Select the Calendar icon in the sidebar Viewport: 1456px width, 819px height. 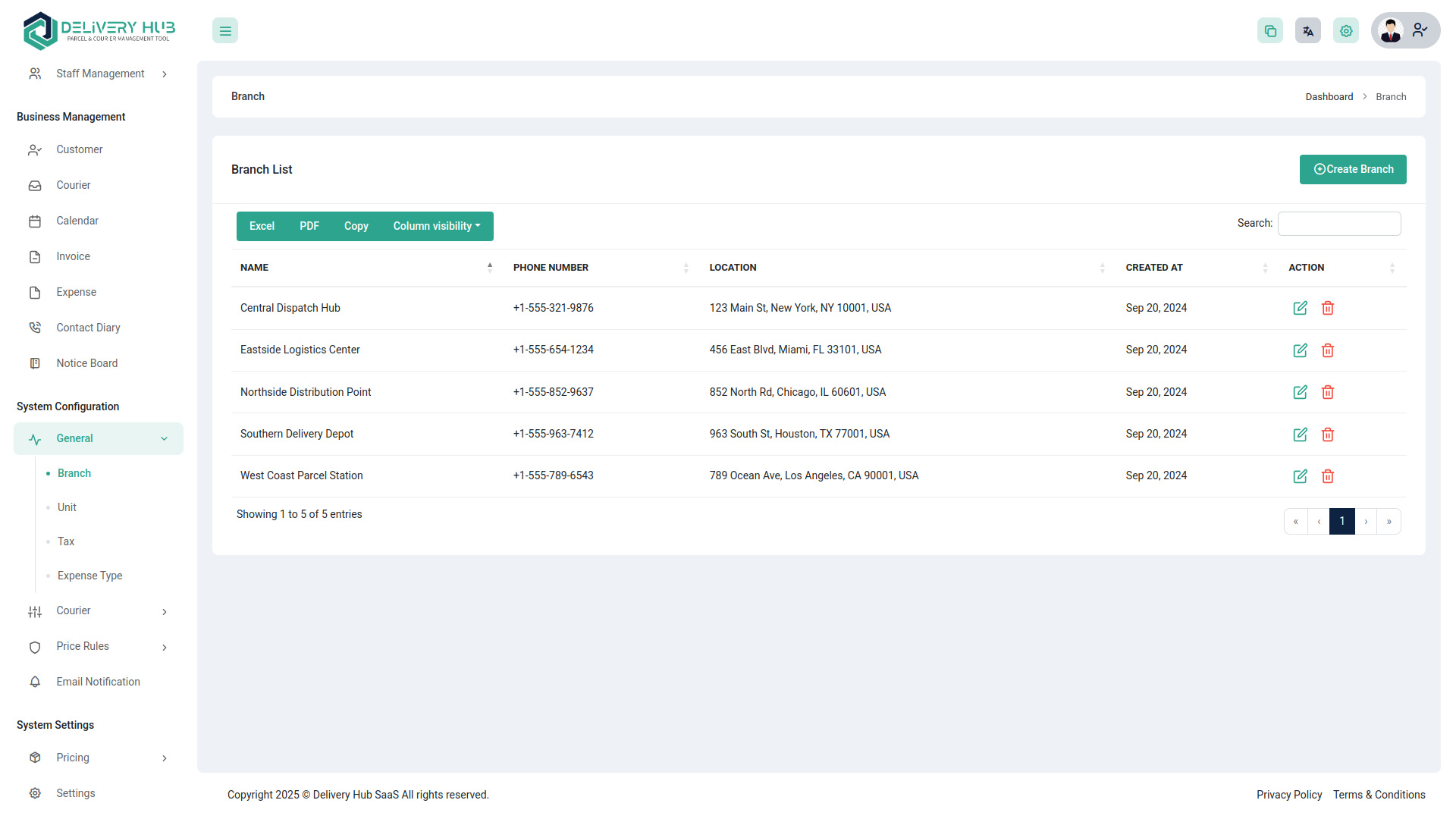coord(35,221)
